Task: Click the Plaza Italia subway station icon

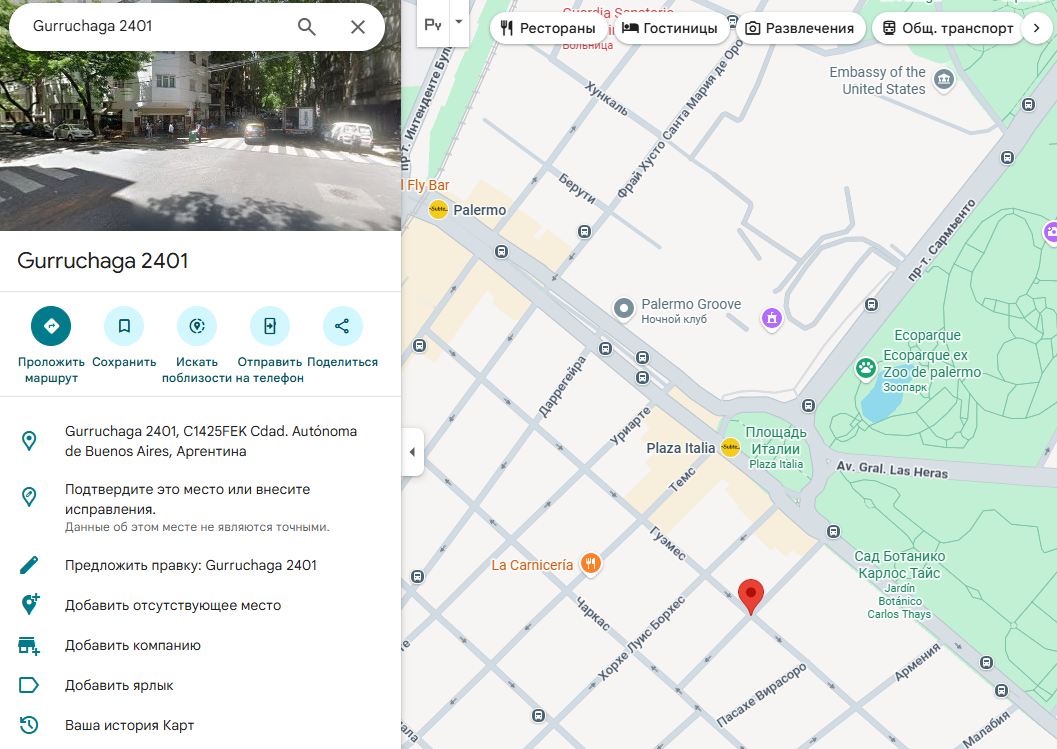Action: [x=730, y=448]
